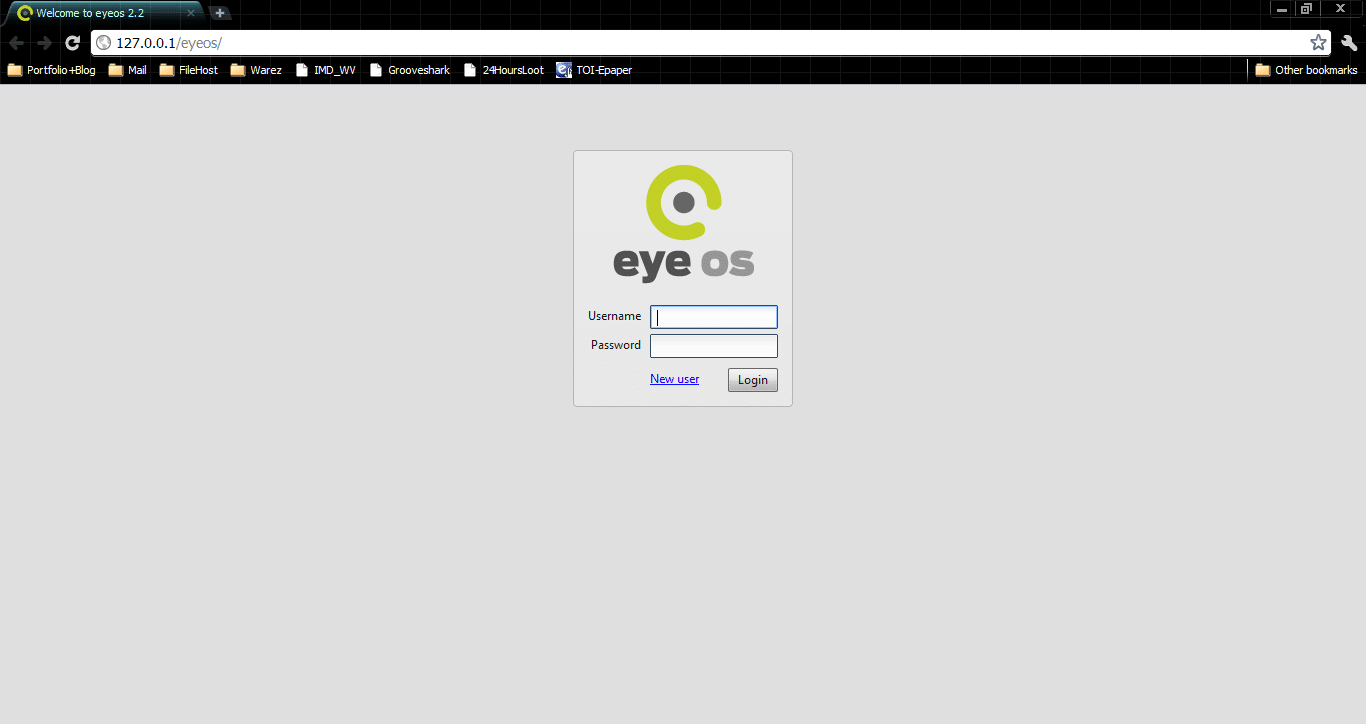Click the address bar showing 127.0.0.1/eyeos/
This screenshot has height=724, width=1366.
710,43
